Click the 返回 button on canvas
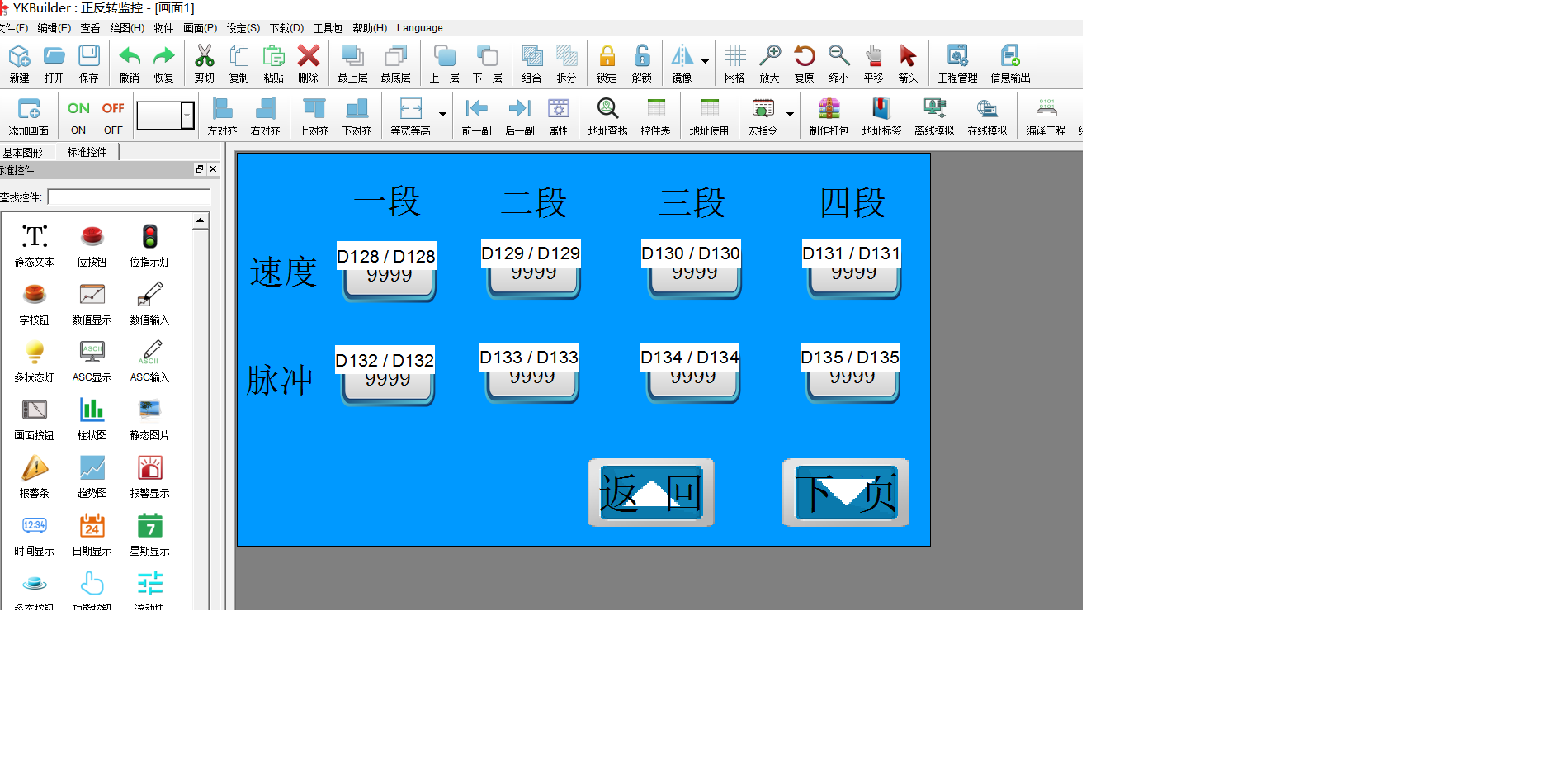The image size is (1568, 777). 650,492
